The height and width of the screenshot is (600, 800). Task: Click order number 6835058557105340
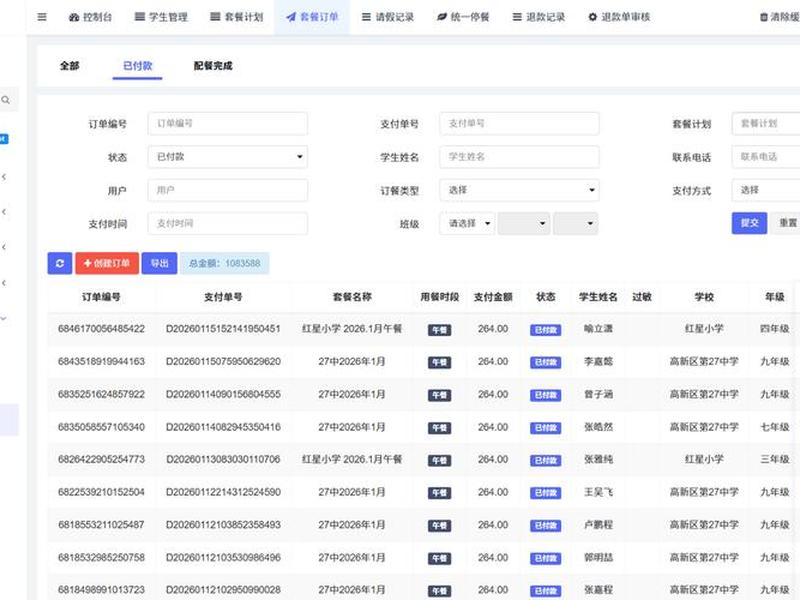101,427
